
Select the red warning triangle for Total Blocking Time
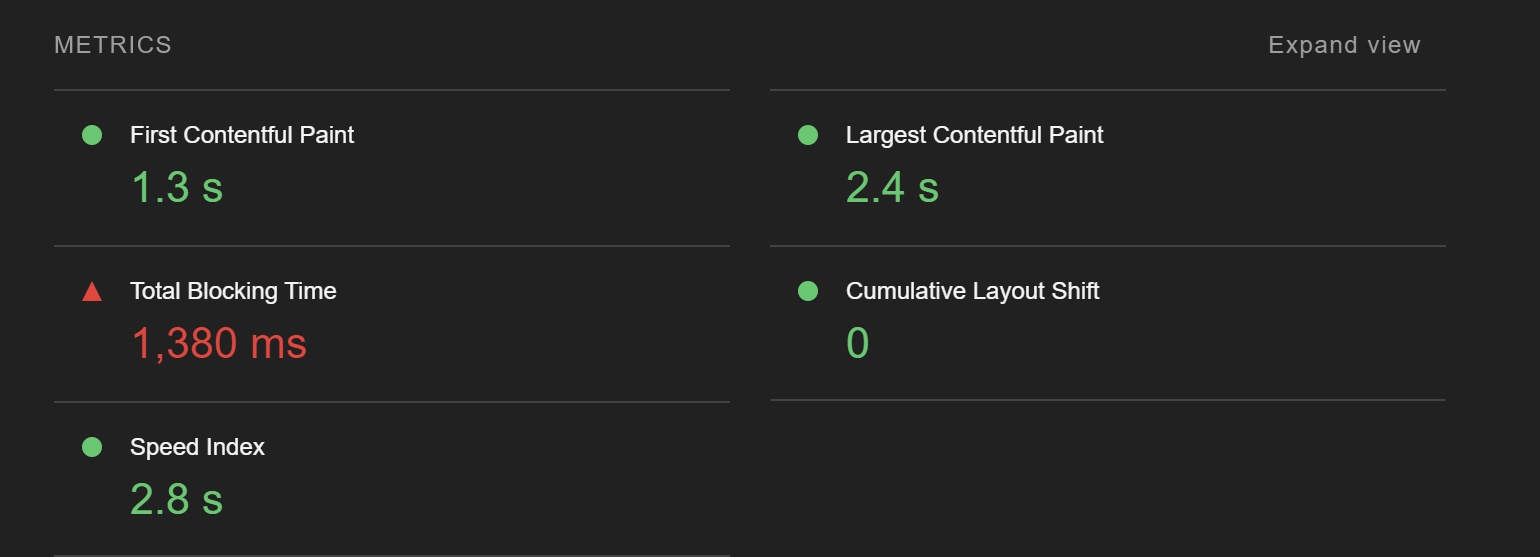tap(92, 291)
